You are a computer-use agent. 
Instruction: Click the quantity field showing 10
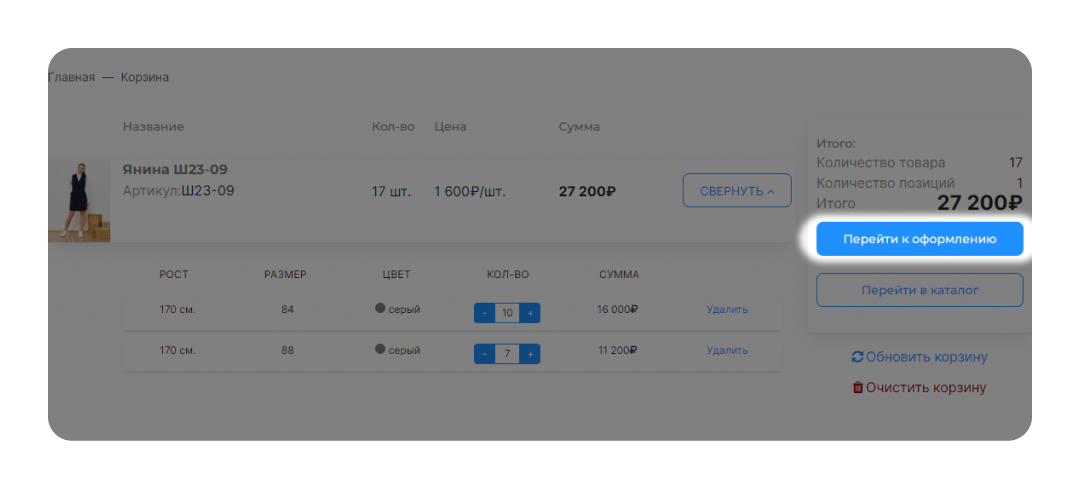click(x=507, y=313)
